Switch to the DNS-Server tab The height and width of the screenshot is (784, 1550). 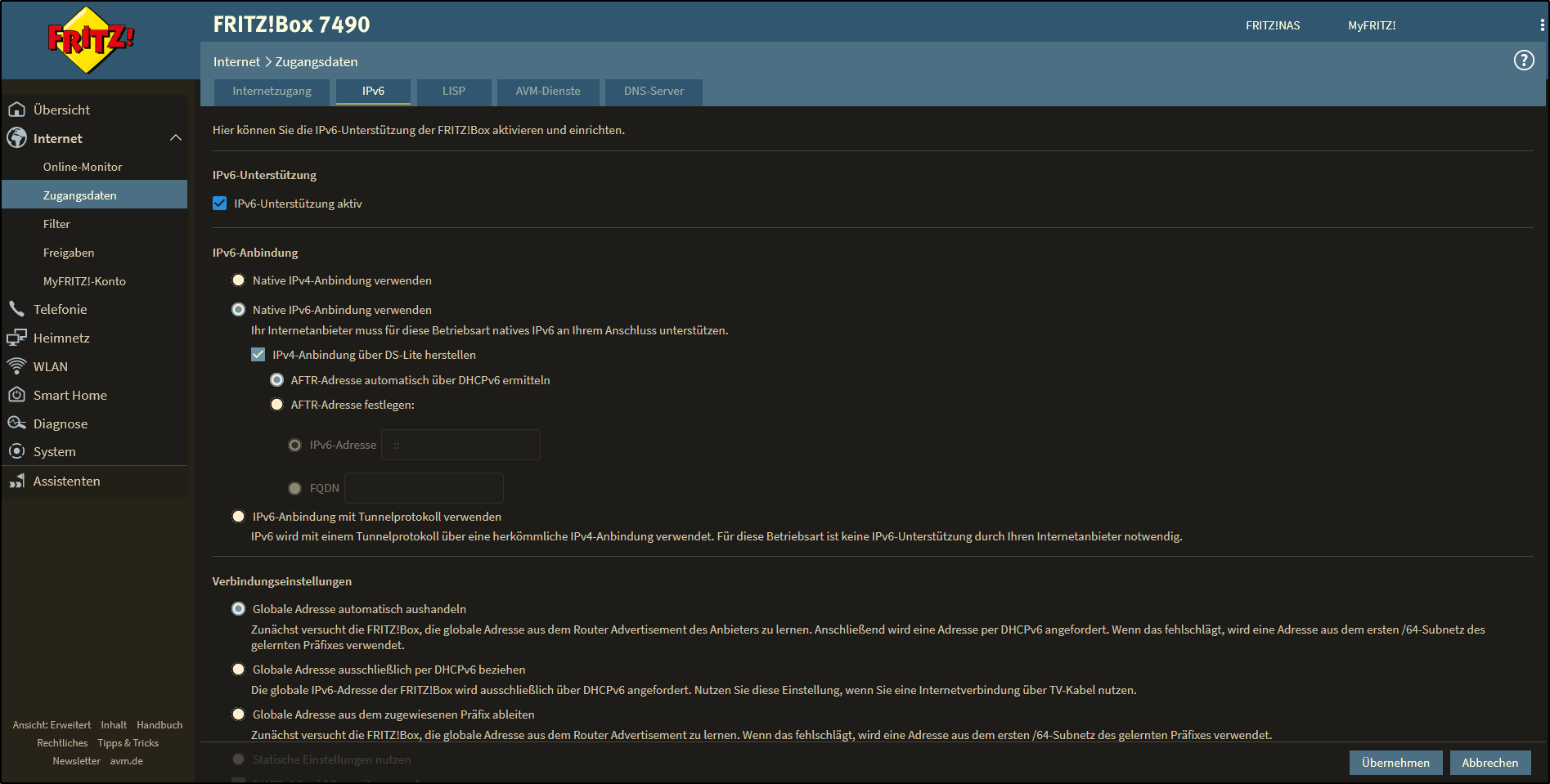(654, 92)
